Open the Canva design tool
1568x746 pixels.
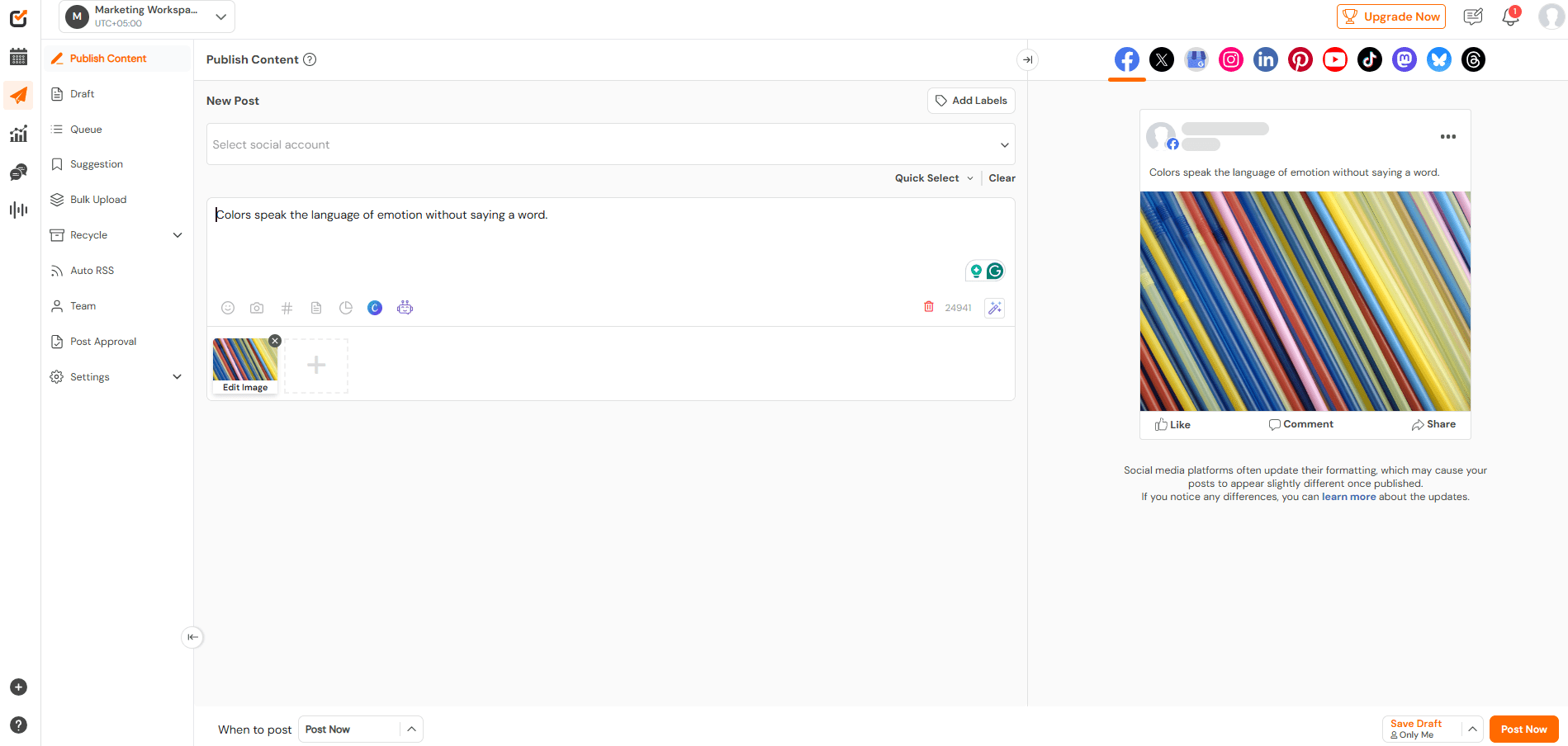pos(375,307)
